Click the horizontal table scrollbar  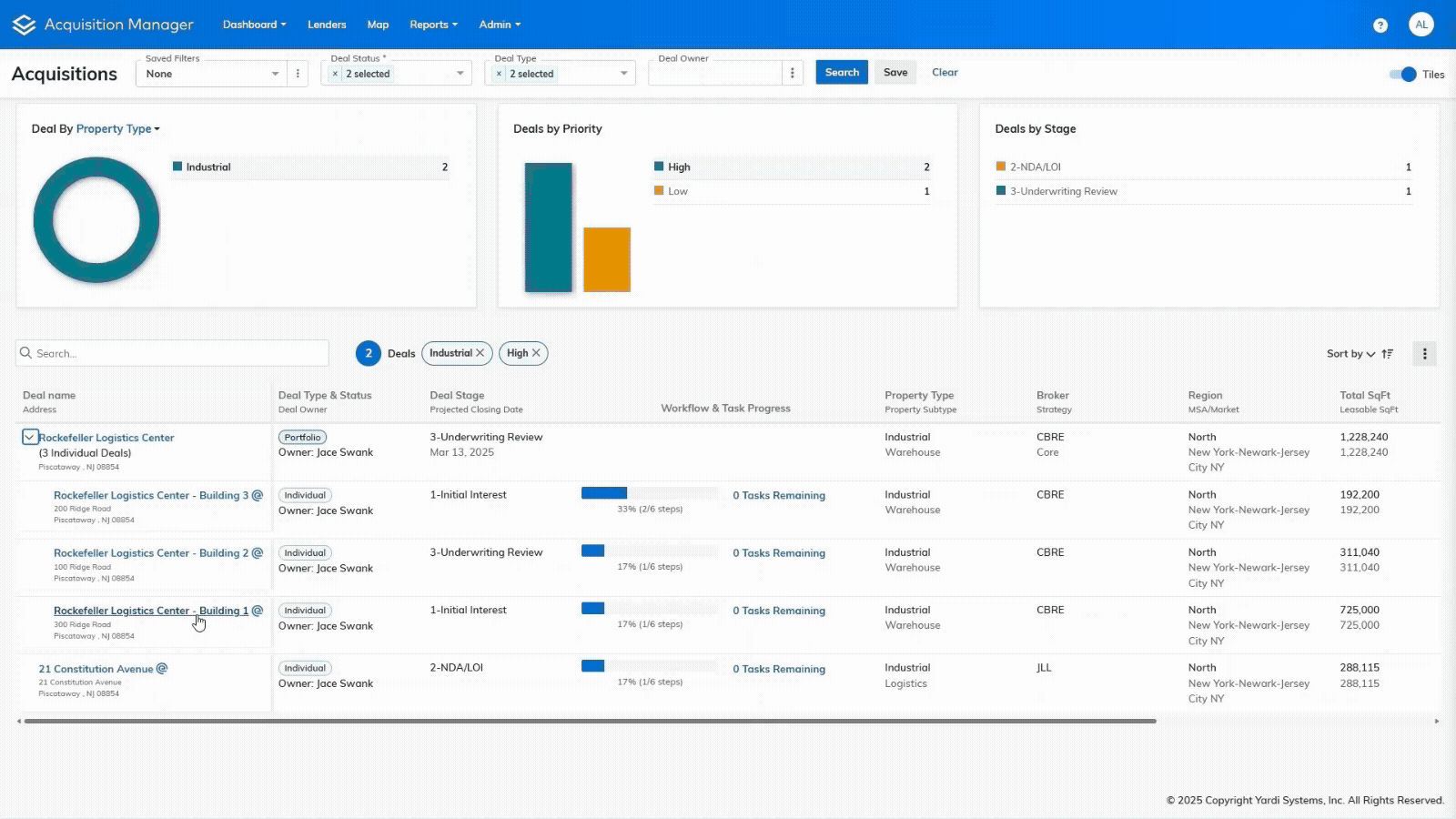pos(590,721)
